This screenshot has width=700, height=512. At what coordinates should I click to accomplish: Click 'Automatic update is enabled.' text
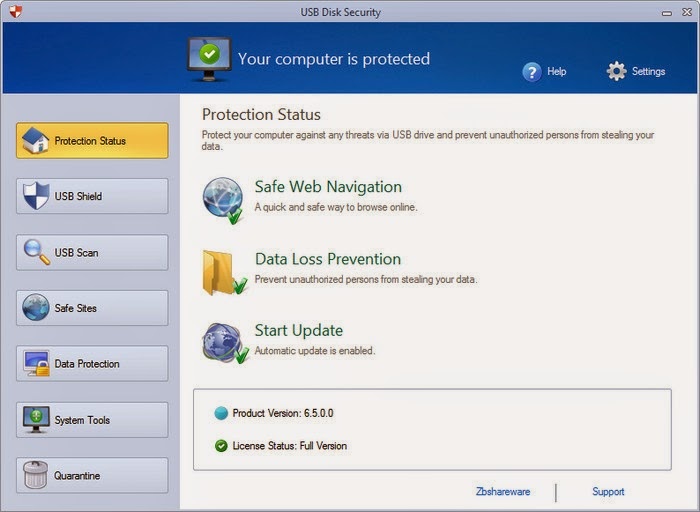pyautogui.click(x=315, y=351)
